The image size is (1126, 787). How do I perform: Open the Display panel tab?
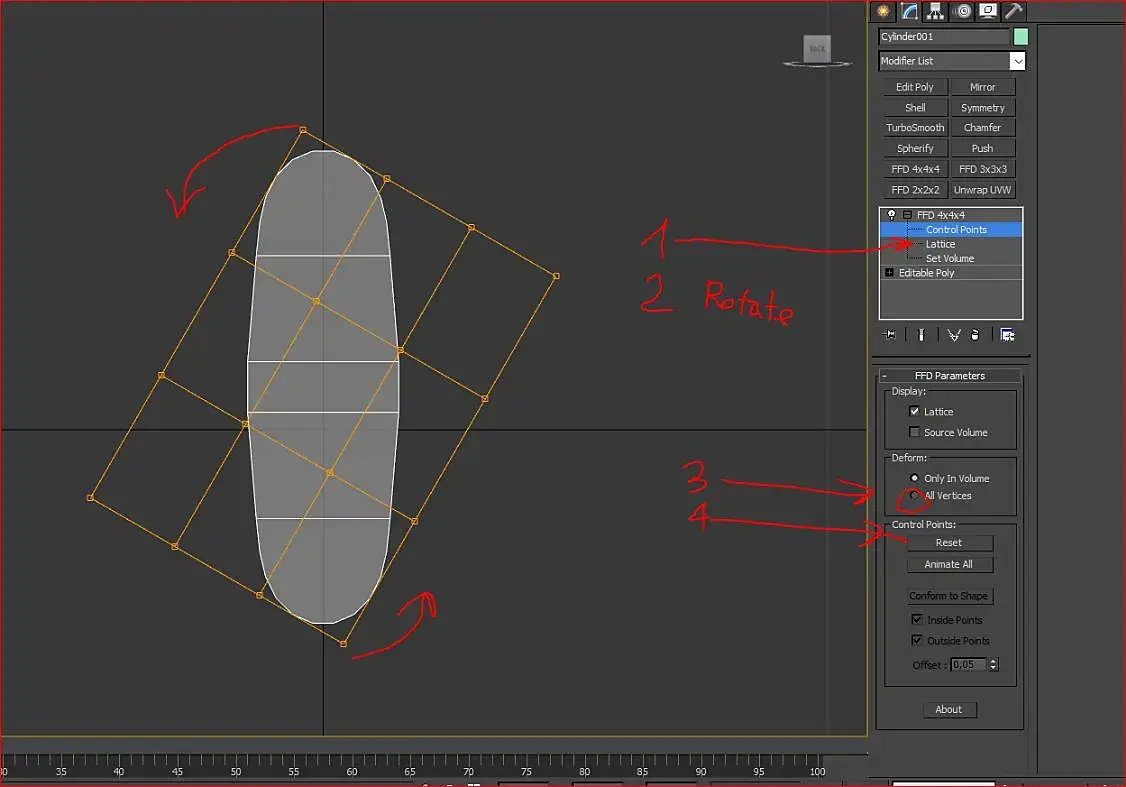click(988, 11)
